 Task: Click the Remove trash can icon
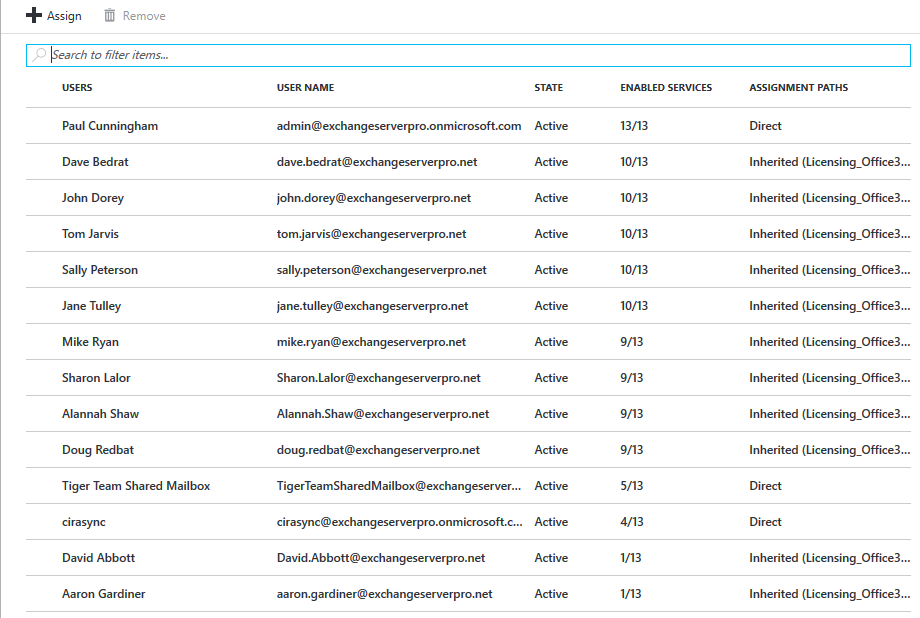tap(109, 15)
